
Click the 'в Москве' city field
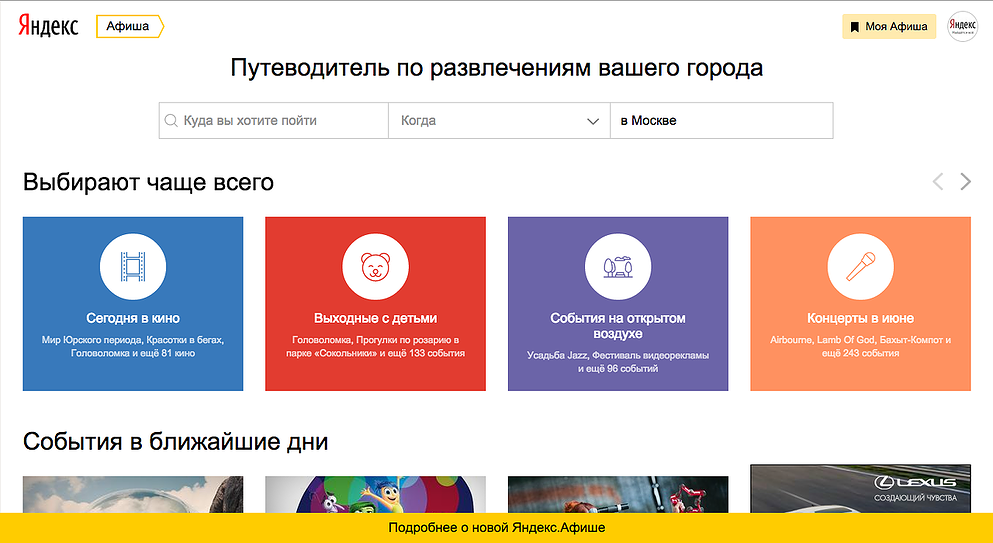point(721,120)
